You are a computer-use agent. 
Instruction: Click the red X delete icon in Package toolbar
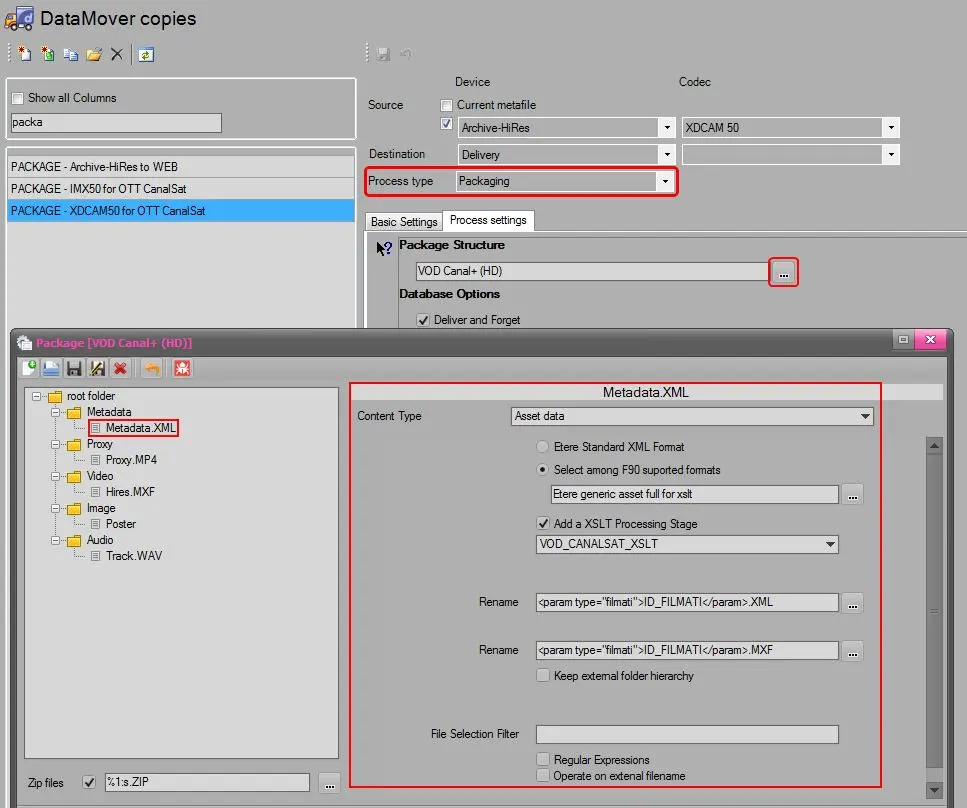tap(120, 368)
